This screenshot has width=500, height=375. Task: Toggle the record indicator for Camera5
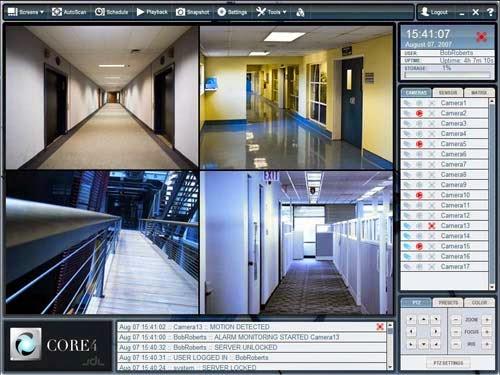[419, 144]
